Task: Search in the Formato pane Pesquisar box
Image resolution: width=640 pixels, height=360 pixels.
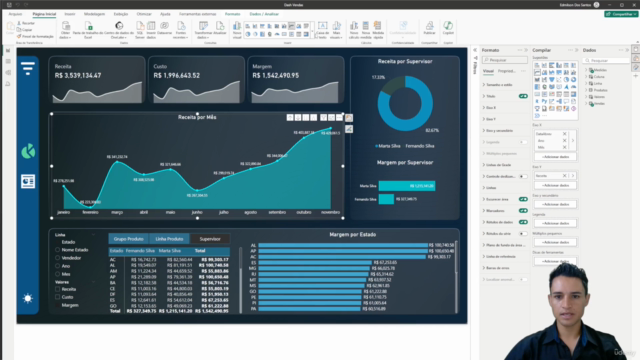Action: click(504, 60)
